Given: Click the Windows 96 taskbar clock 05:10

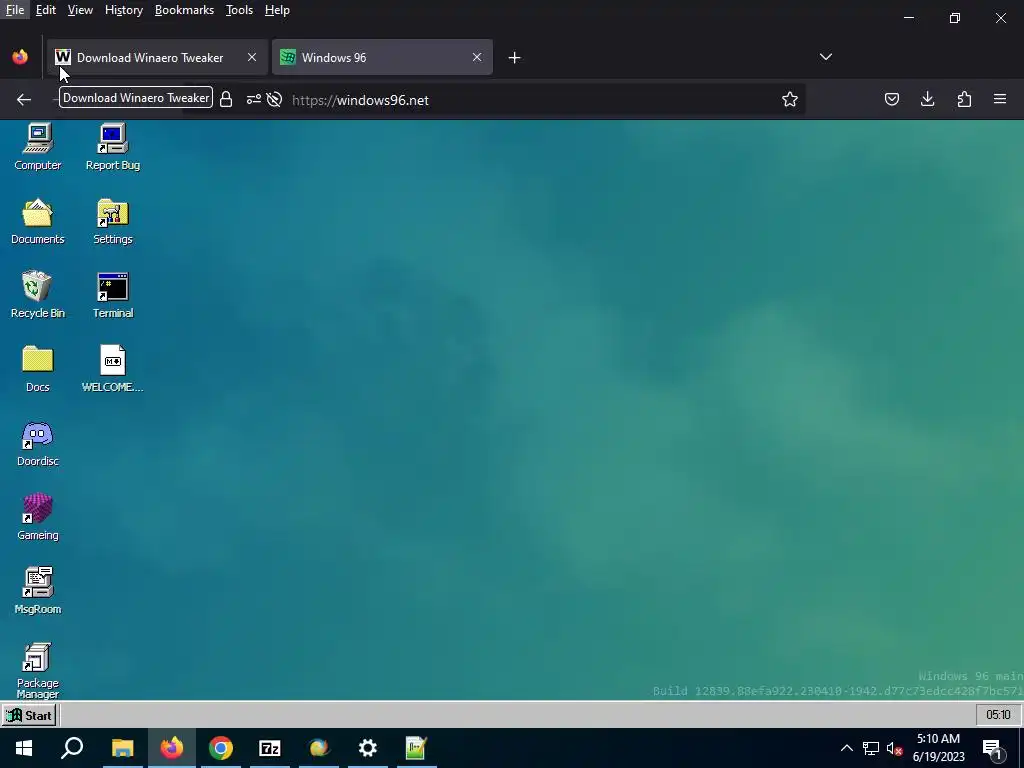Looking at the screenshot, I should 998,715.
